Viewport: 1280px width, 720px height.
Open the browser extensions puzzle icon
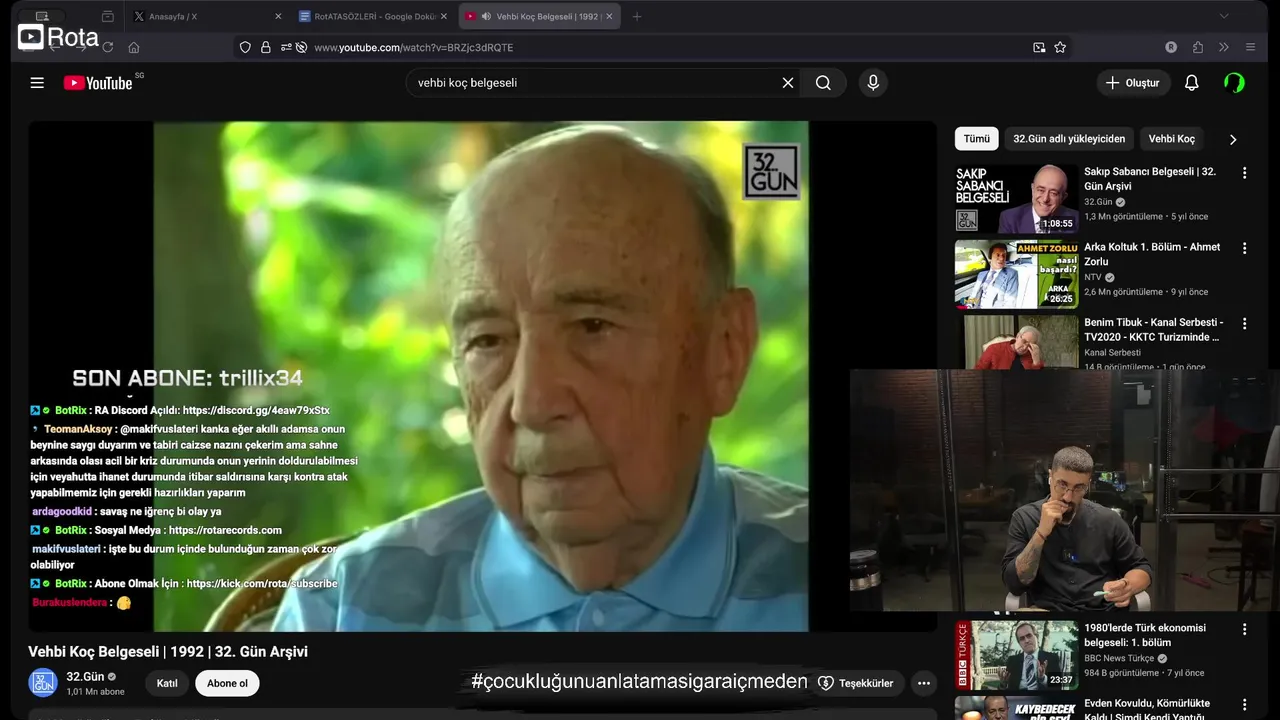(1198, 47)
